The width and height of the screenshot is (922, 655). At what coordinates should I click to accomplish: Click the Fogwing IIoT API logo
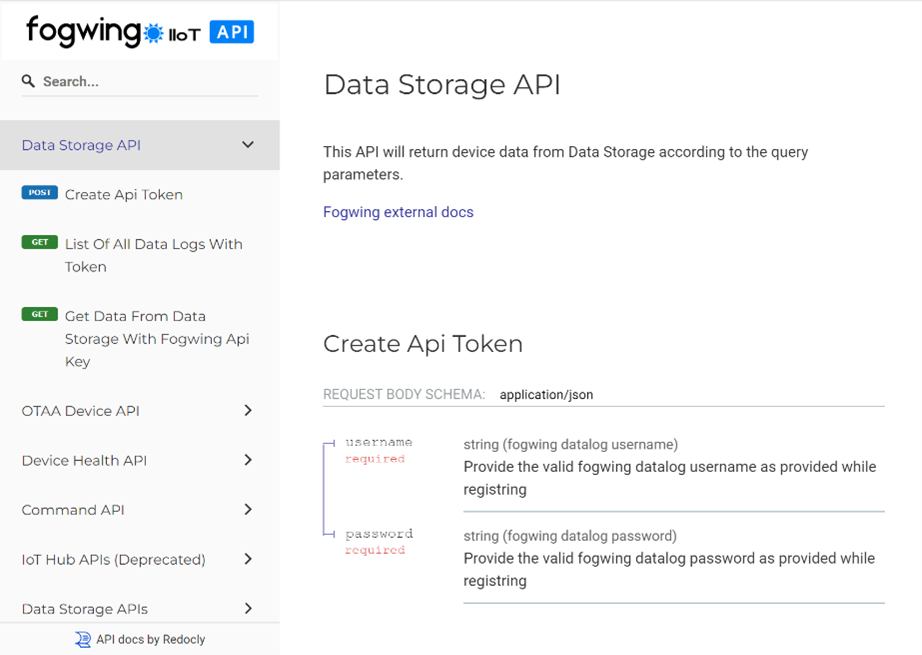click(140, 31)
